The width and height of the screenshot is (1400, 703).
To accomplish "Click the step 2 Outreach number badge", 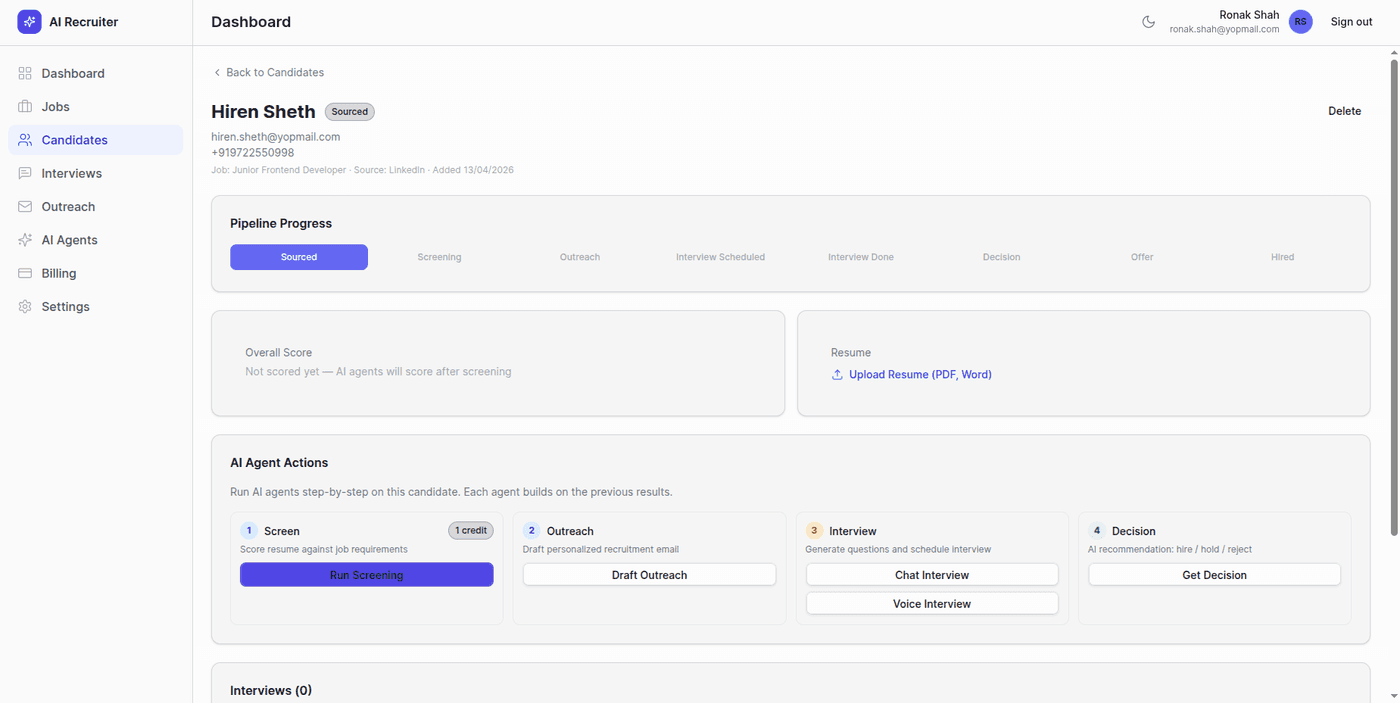I will pyautogui.click(x=531, y=531).
